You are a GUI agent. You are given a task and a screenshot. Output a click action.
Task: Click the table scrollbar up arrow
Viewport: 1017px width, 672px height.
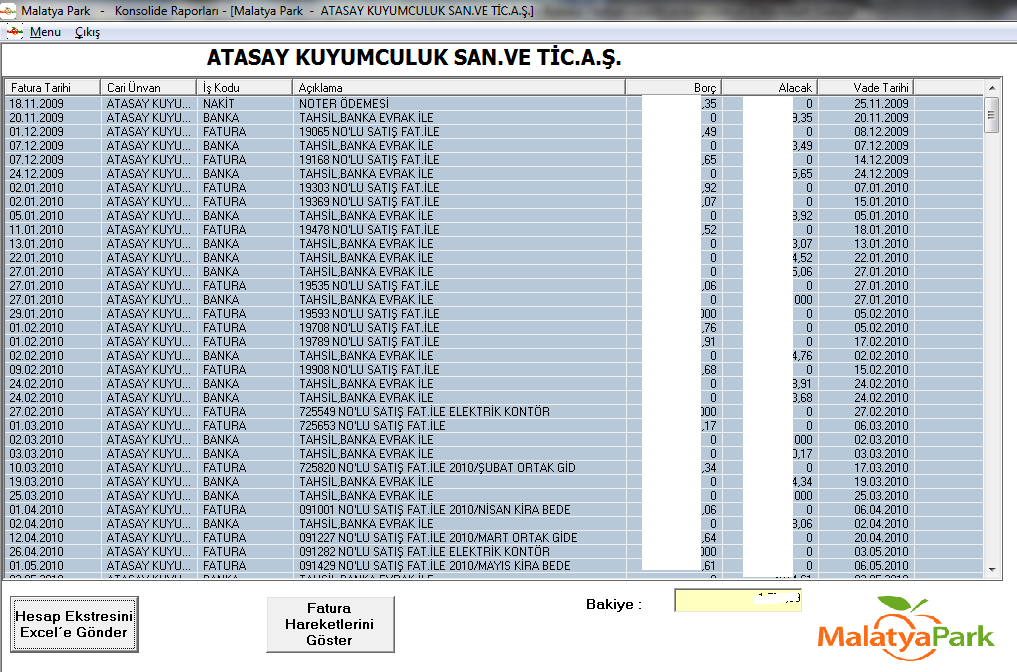coord(992,87)
